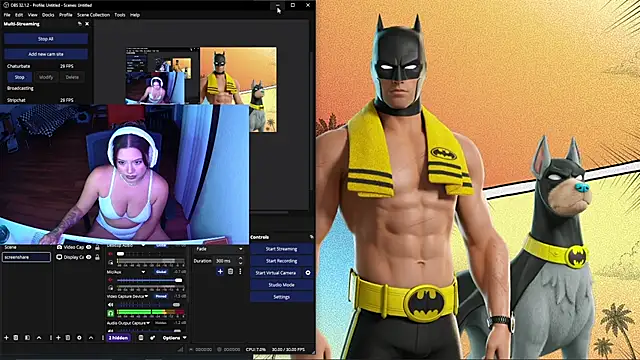Click Start Virtual Camera button

coord(276,273)
